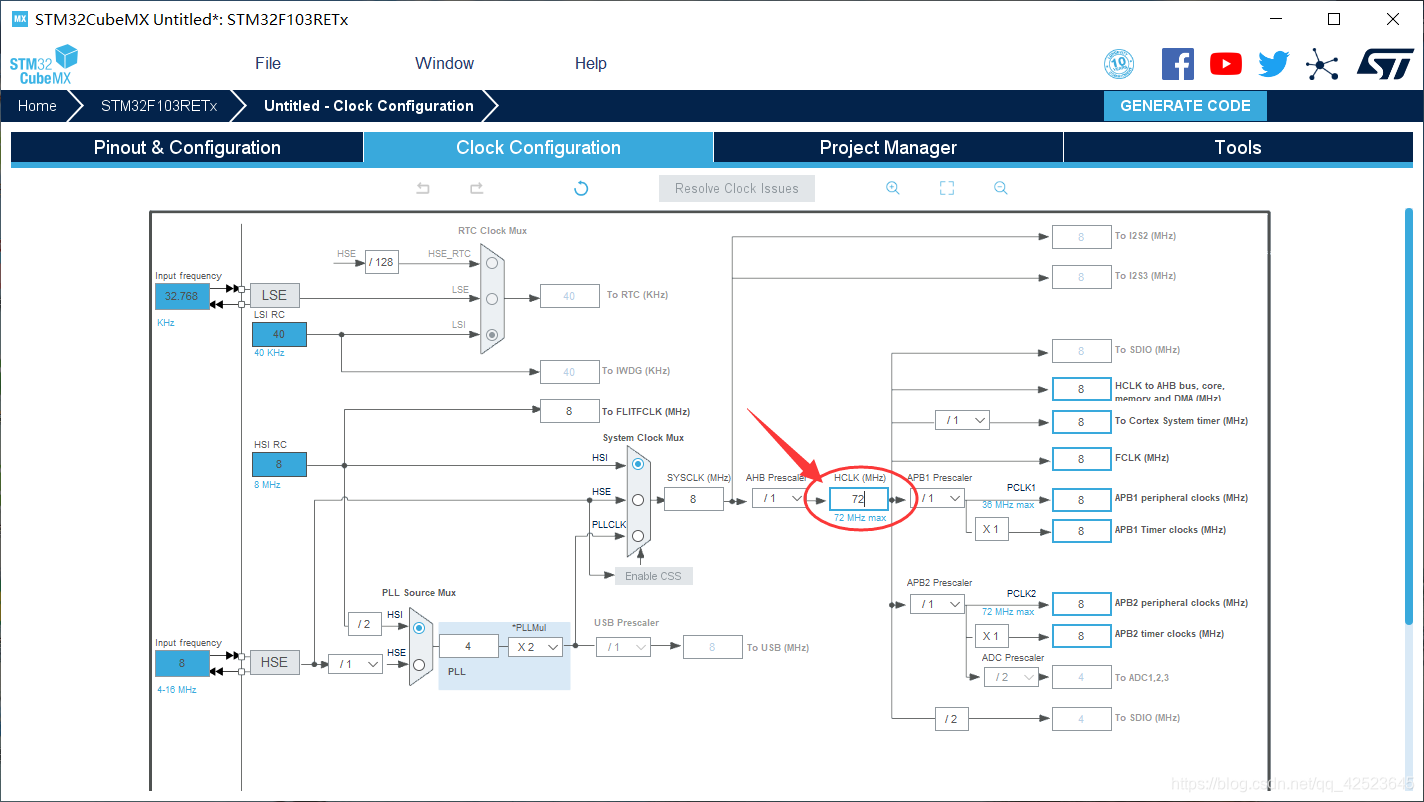The height and width of the screenshot is (802, 1424).
Task: Open the PLLMul multiplier dropdown
Action: tap(535, 647)
